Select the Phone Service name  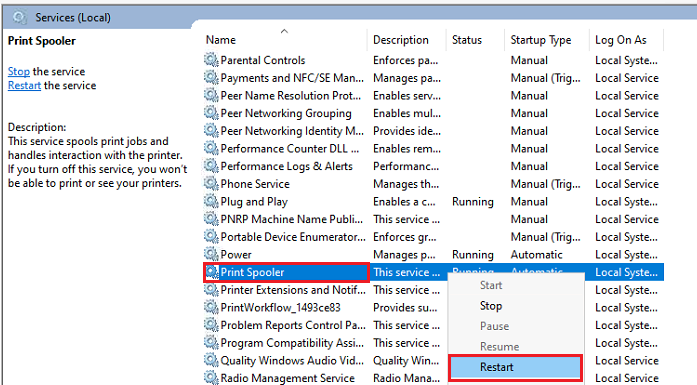pos(255,184)
